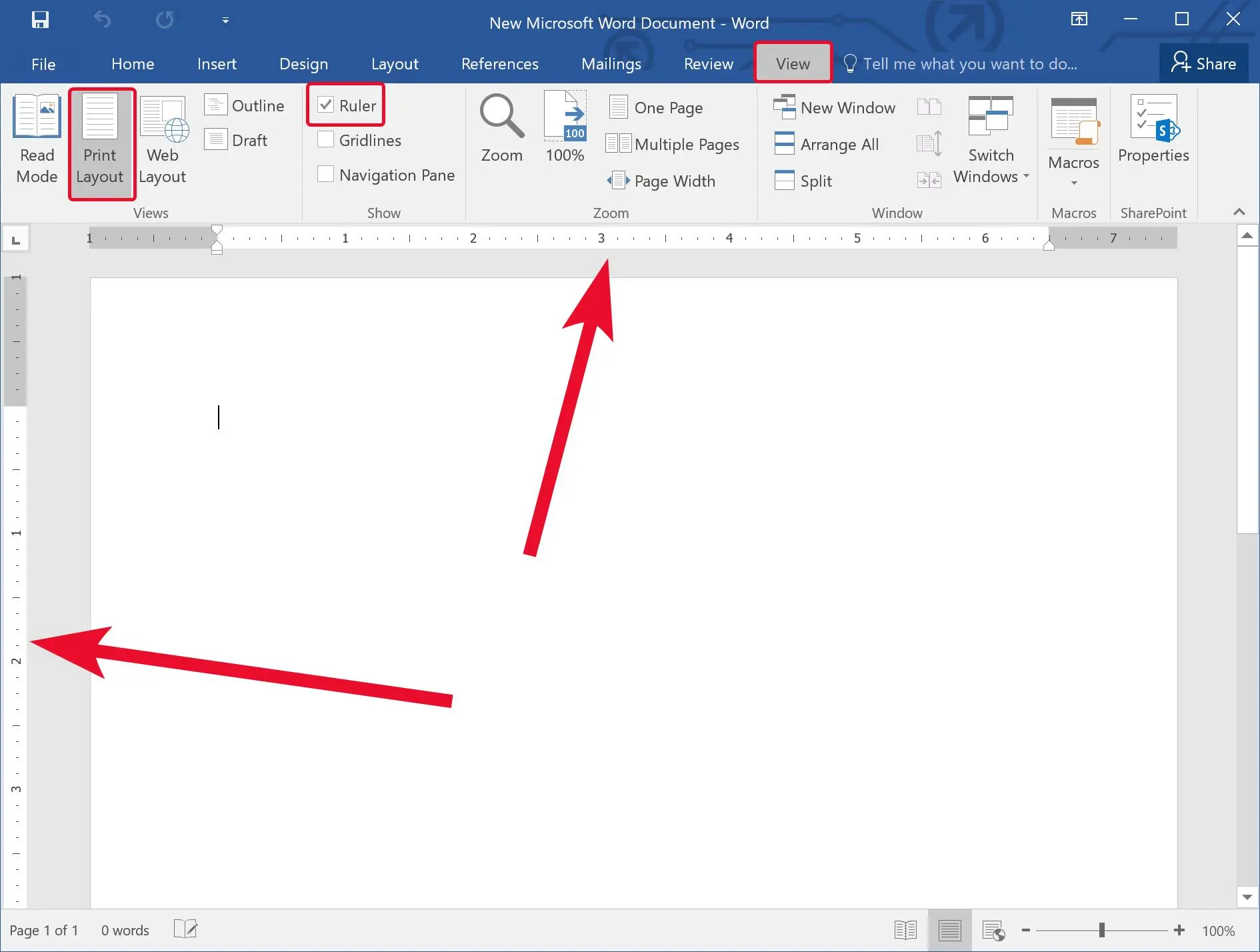Open Ribbon Display Options
Screen dimensions: 1260x952
[1079, 19]
